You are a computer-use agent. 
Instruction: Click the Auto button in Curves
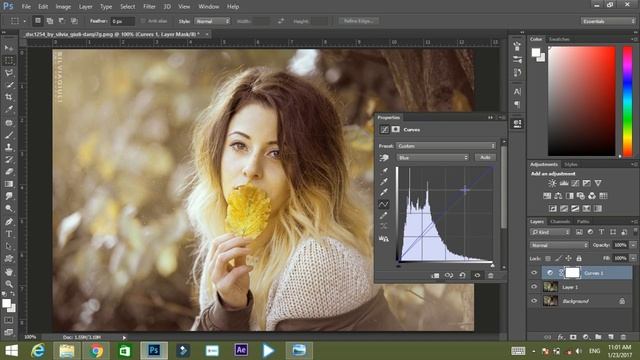[485, 158]
